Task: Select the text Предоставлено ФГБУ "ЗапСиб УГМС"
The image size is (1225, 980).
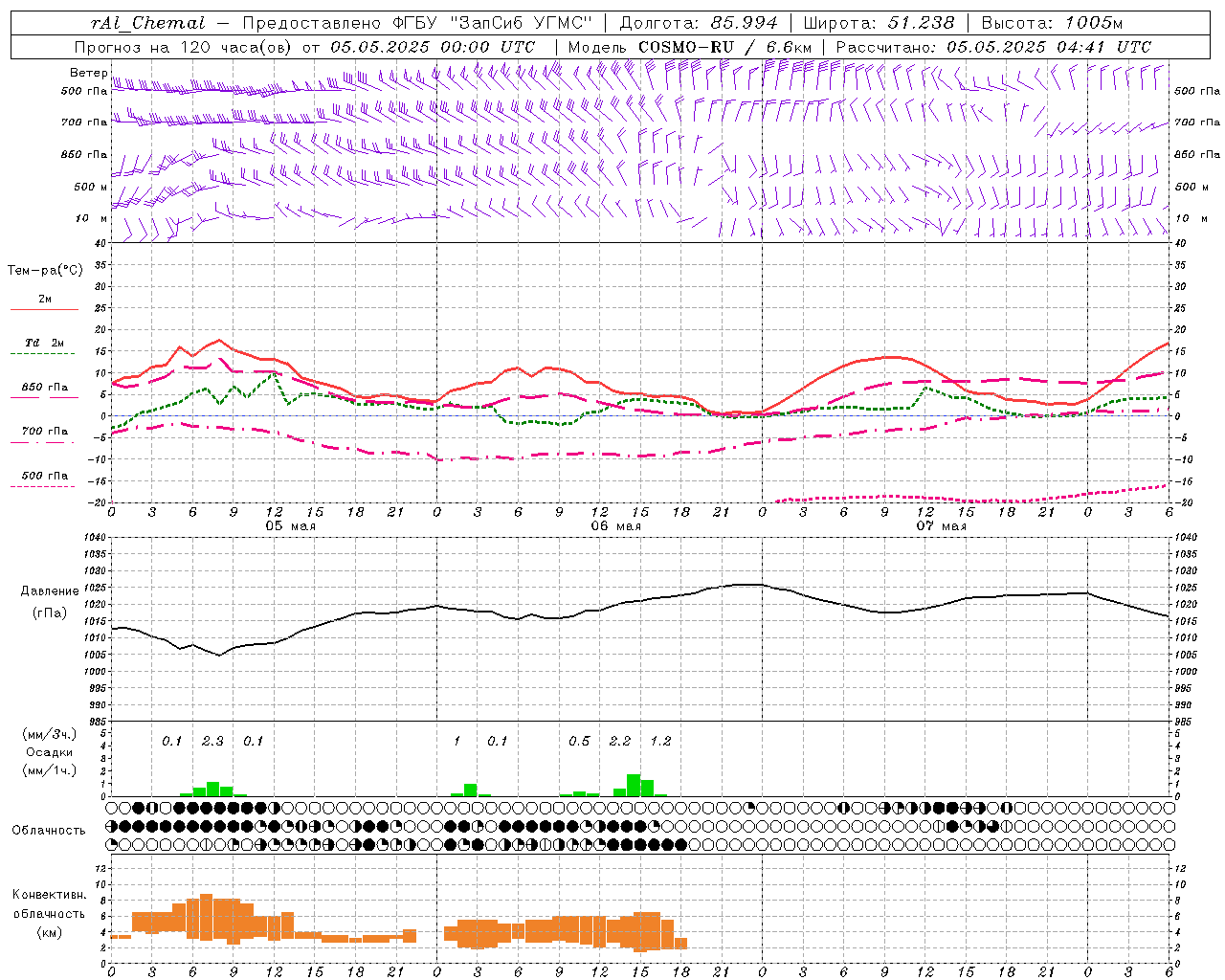Action: click(x=418, y=23)
